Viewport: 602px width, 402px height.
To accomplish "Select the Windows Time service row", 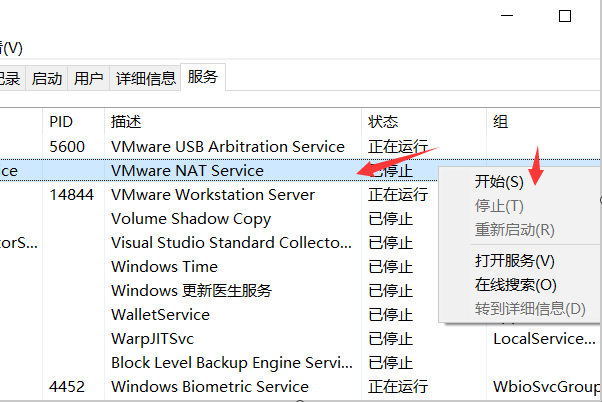I will pos(219,267).
